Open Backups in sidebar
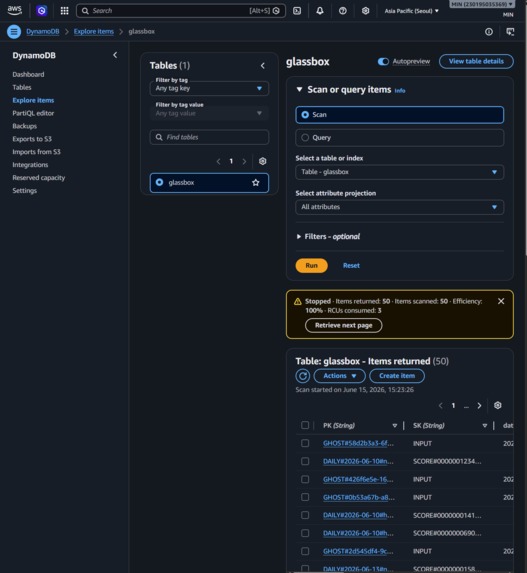Image resolution: width=527 pixels, height=573 pixels. (24, 126)
